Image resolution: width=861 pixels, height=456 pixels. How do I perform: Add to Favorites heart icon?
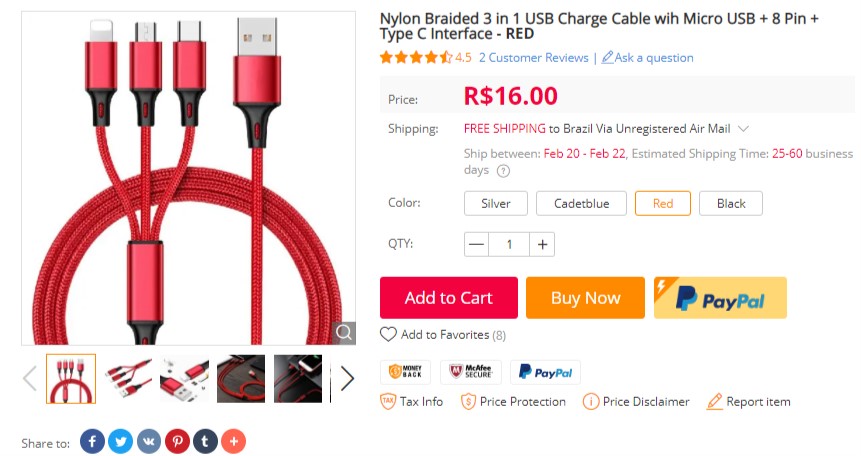point(388,335)
